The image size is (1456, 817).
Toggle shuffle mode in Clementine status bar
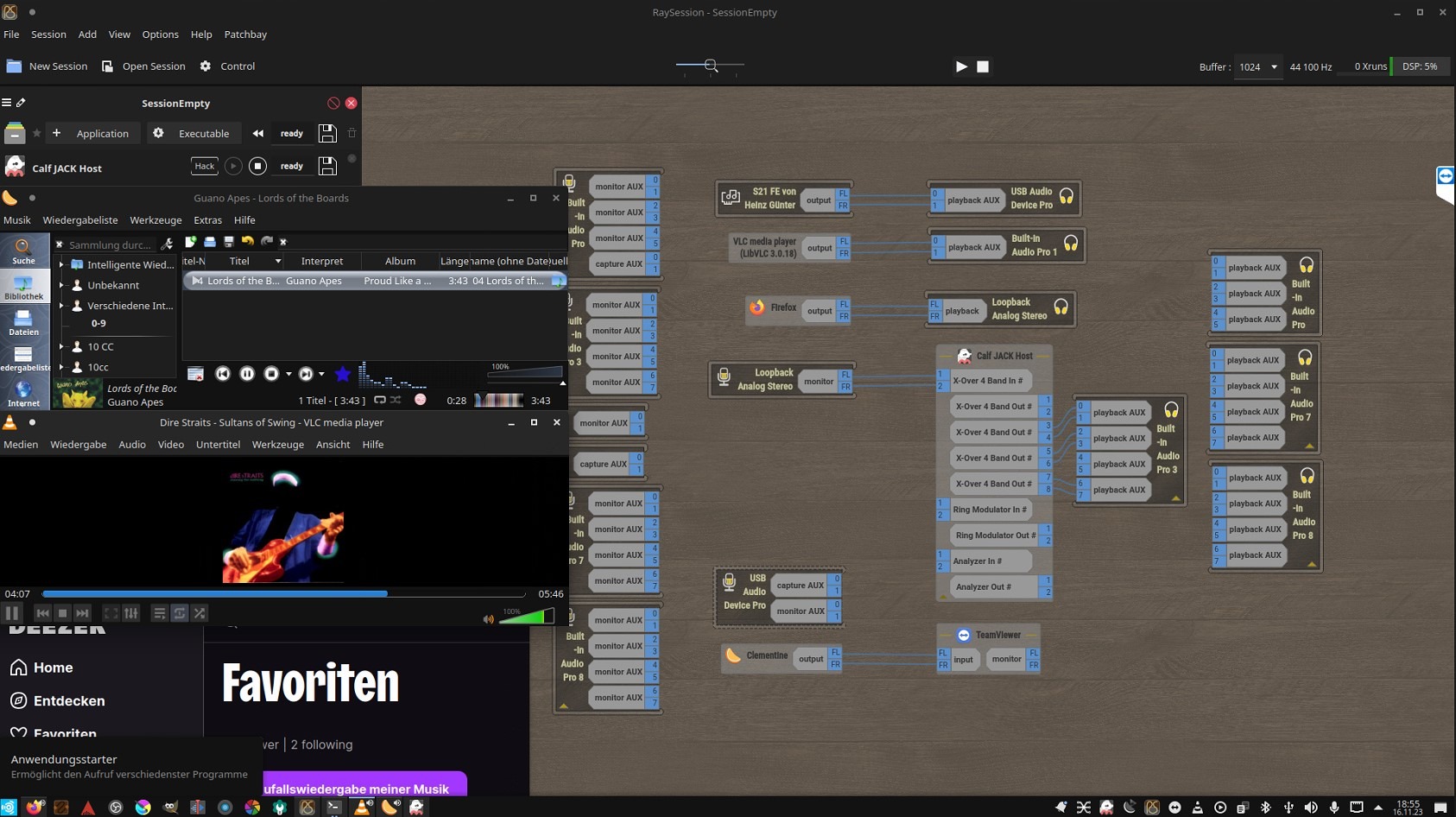coord(396,400)
